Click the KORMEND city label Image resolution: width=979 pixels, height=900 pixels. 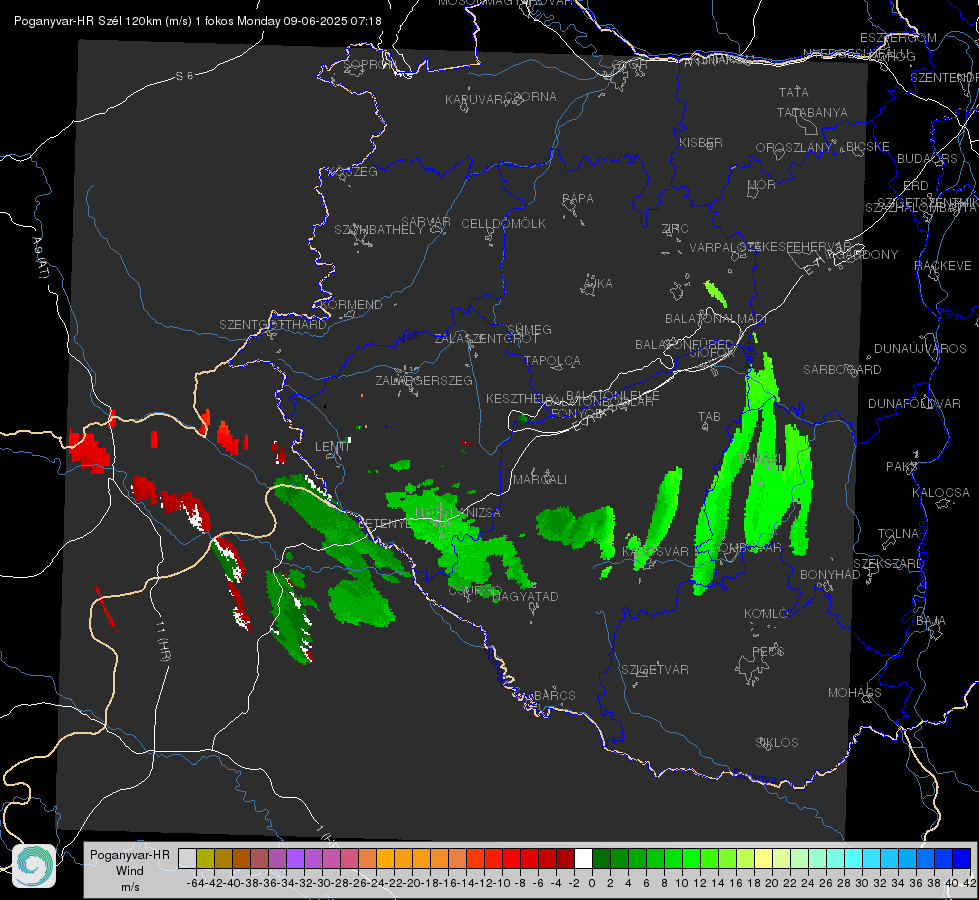click(x=350, y=305)
